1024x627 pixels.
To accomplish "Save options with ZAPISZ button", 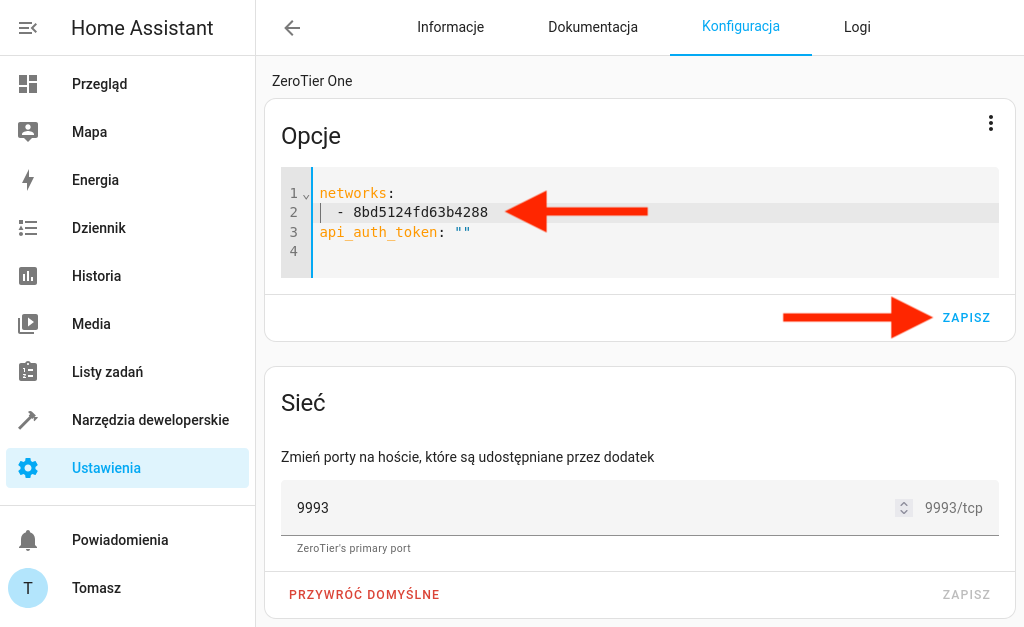I will 966,318.
